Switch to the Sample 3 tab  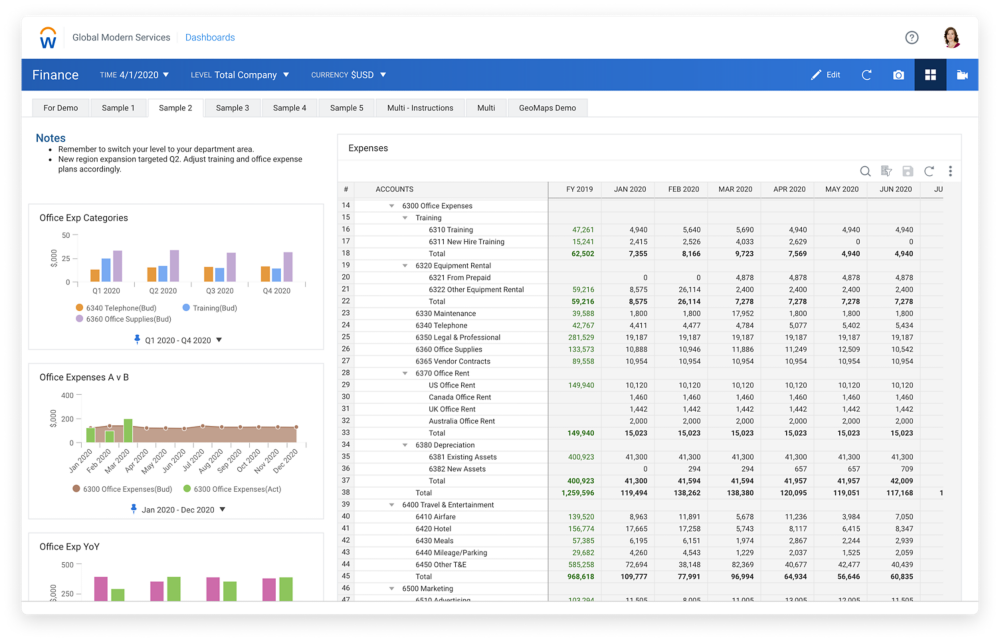pyautogui.click(x=232, y=108)
